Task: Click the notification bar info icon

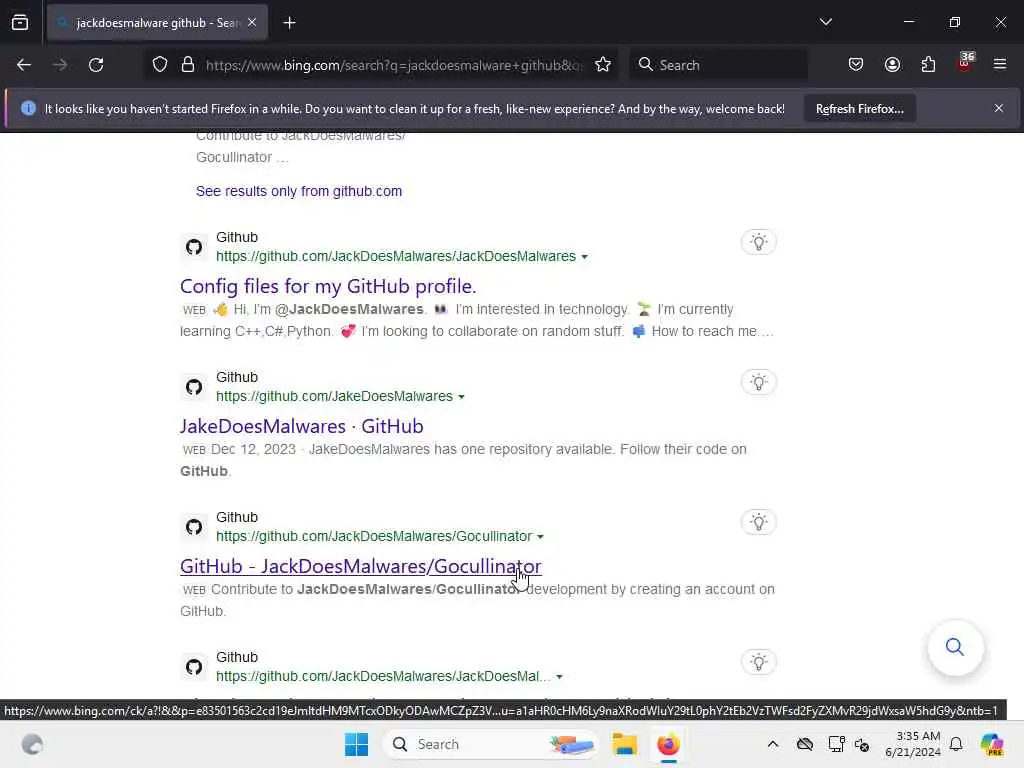Action: click(28, 108)
